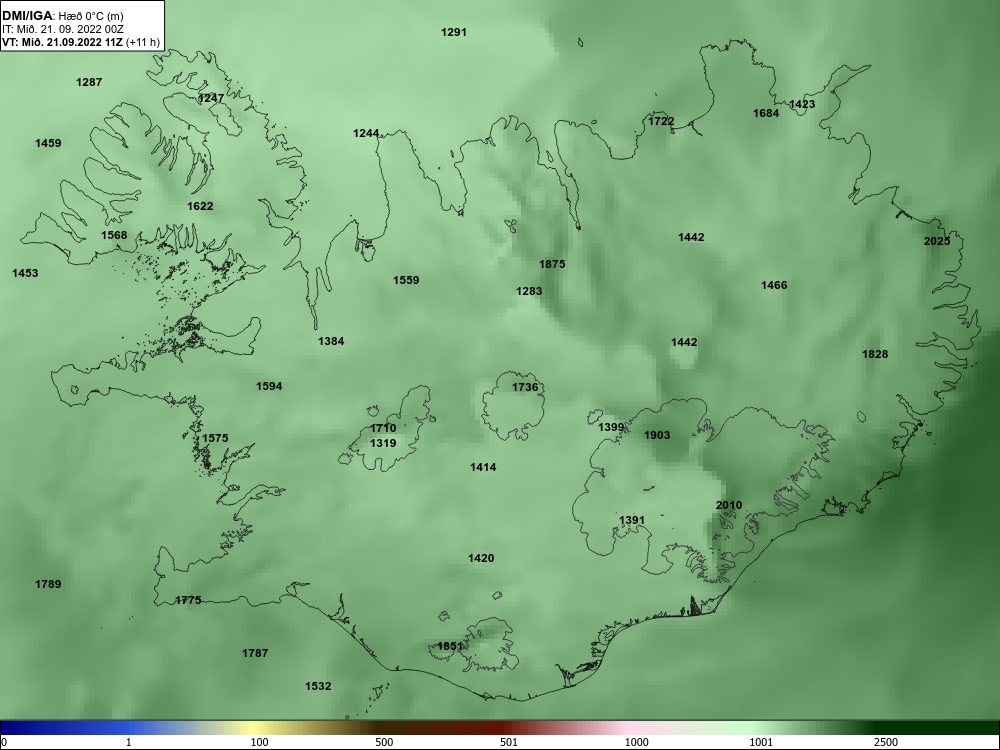Click the 1594 height value
The height and width of the screenshot is (750, 1000).
pyautogui.click(x=269, y=386)
